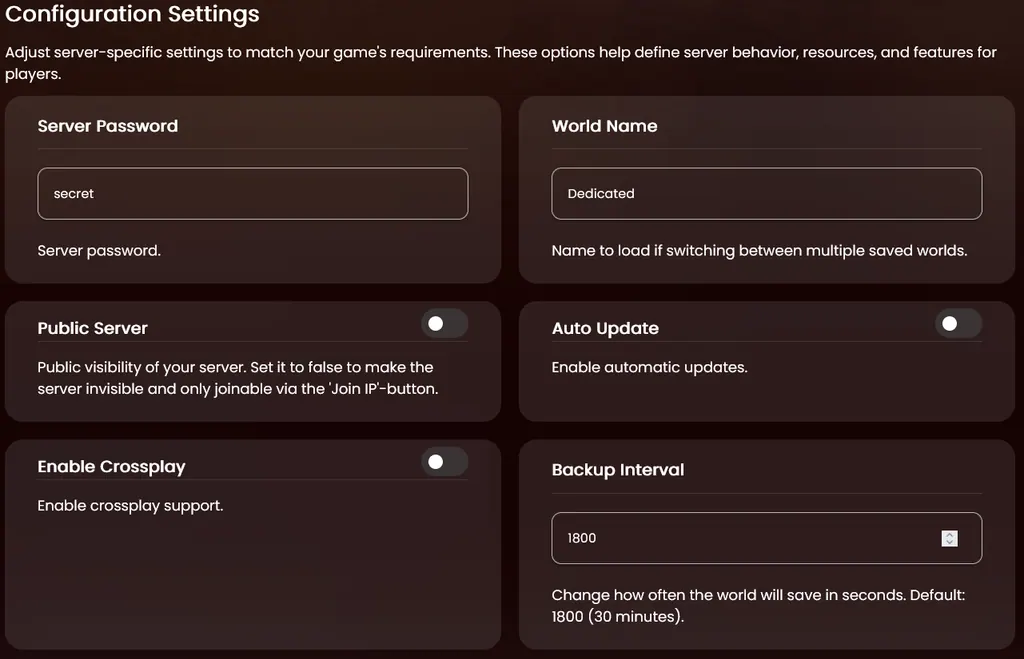Click the Configuration Settings title
This screenshot has width=1024, height=659.
tap(133, 14)
